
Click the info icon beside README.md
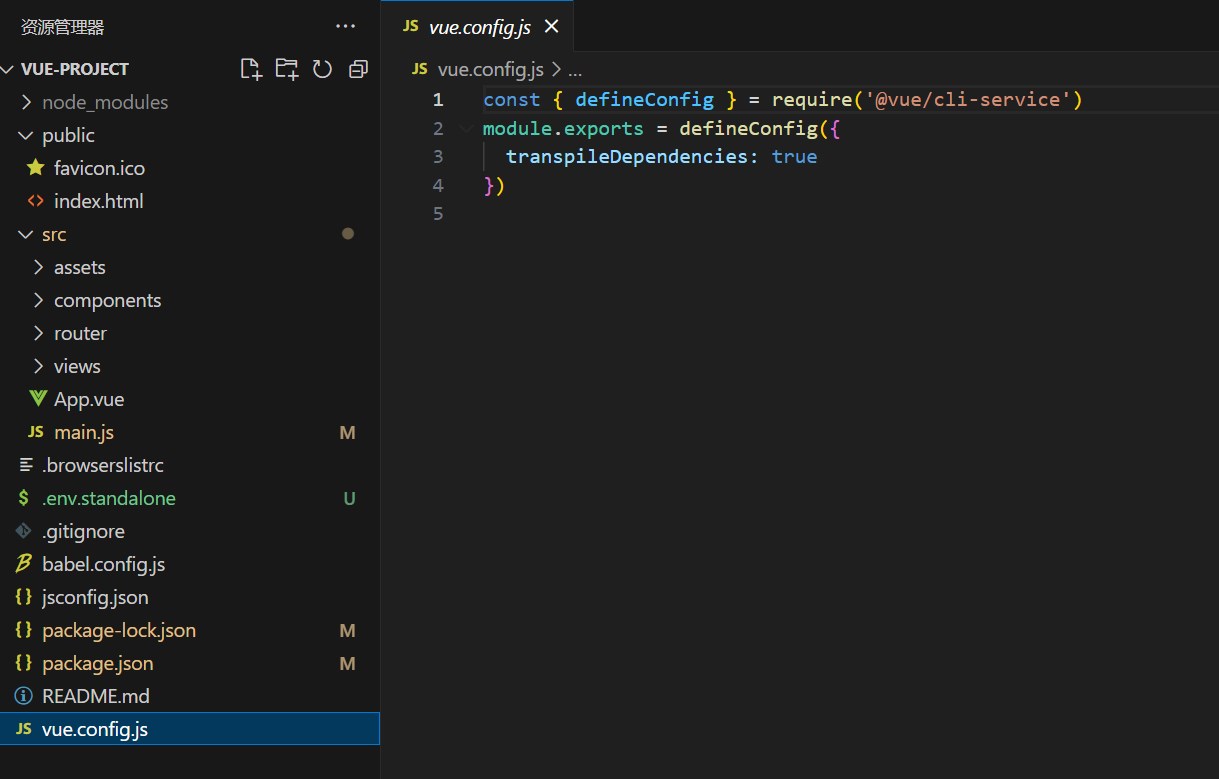click(24, 696)
